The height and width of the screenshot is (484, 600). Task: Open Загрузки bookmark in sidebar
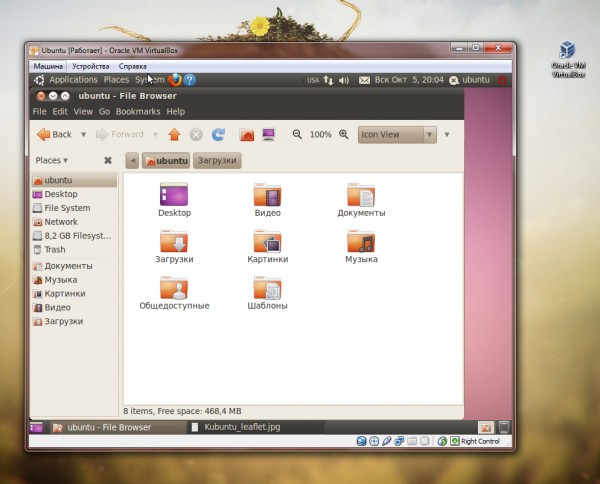(74, 321)
